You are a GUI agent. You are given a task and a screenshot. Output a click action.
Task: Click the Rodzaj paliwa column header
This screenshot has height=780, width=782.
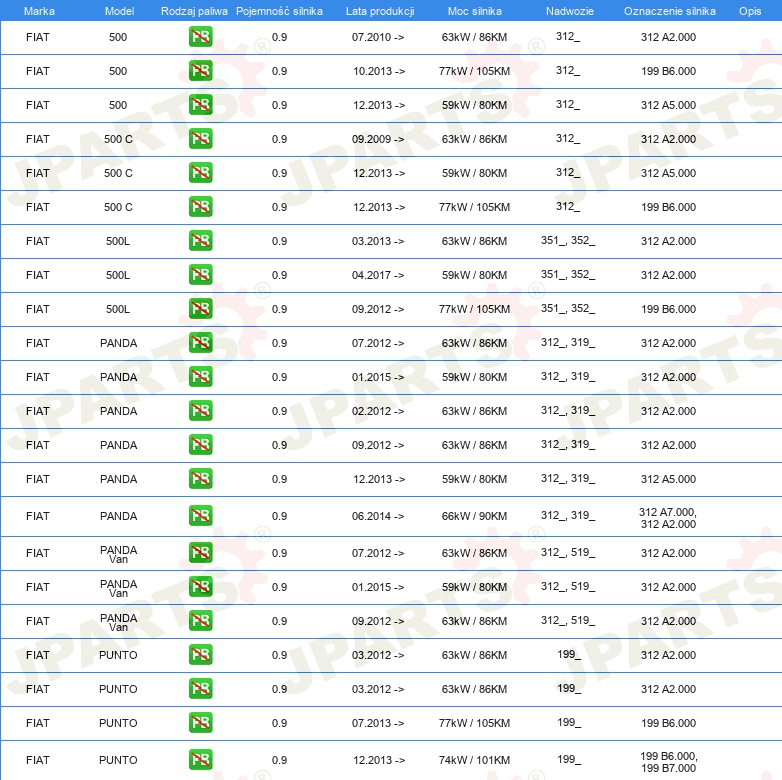click(x=194, y=11)
